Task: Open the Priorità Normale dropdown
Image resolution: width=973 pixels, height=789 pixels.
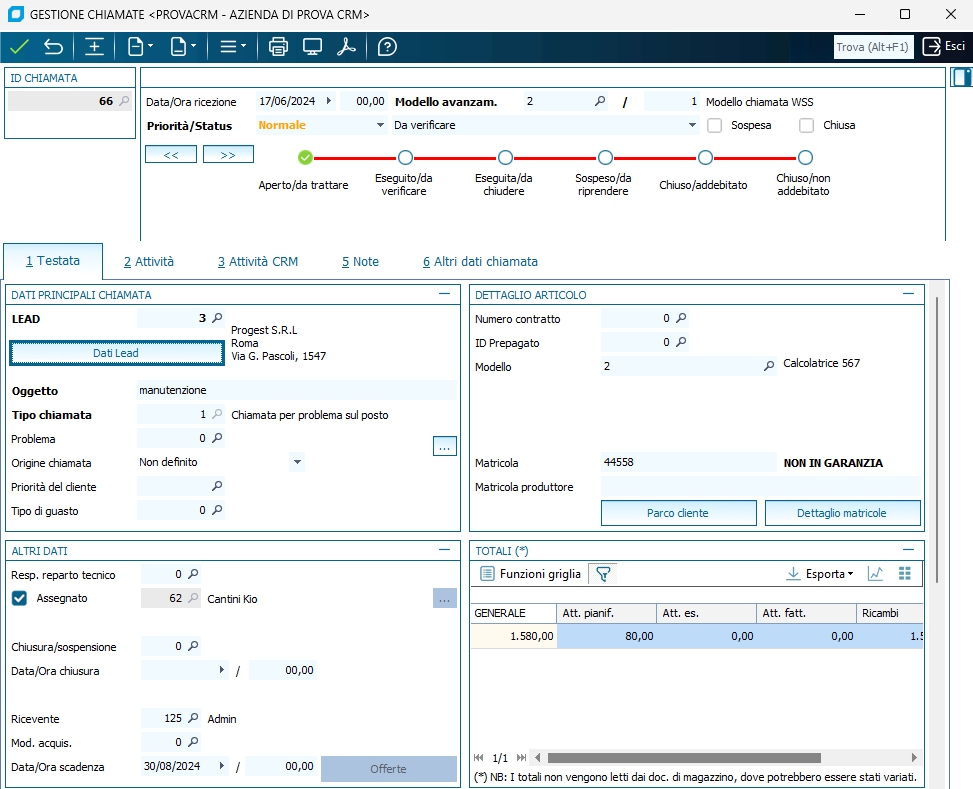Action: (380, 125)
